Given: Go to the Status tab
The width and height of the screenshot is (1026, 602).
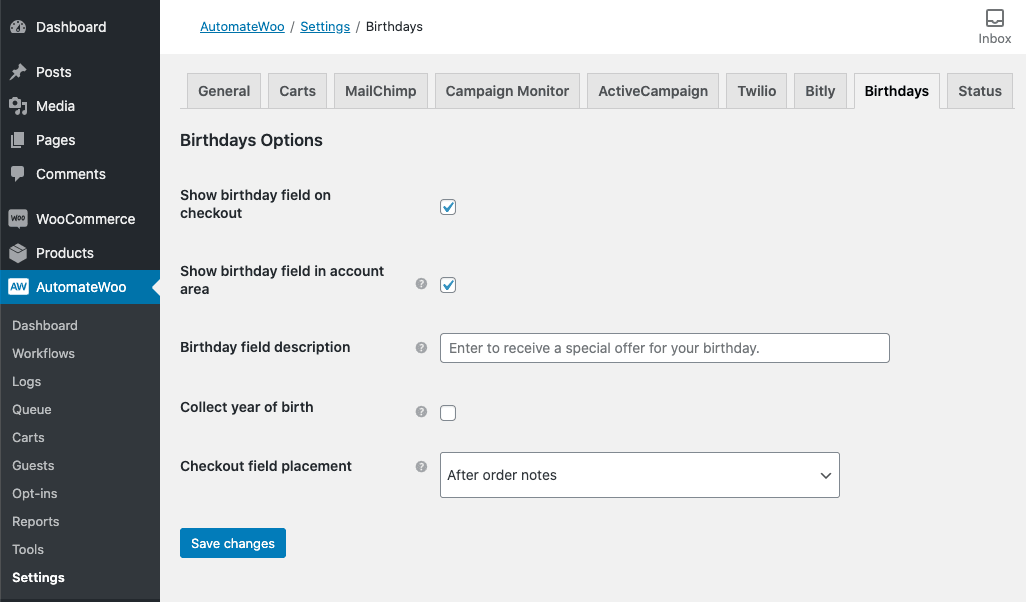Looking at the screenshot, I should coord(979,91).
